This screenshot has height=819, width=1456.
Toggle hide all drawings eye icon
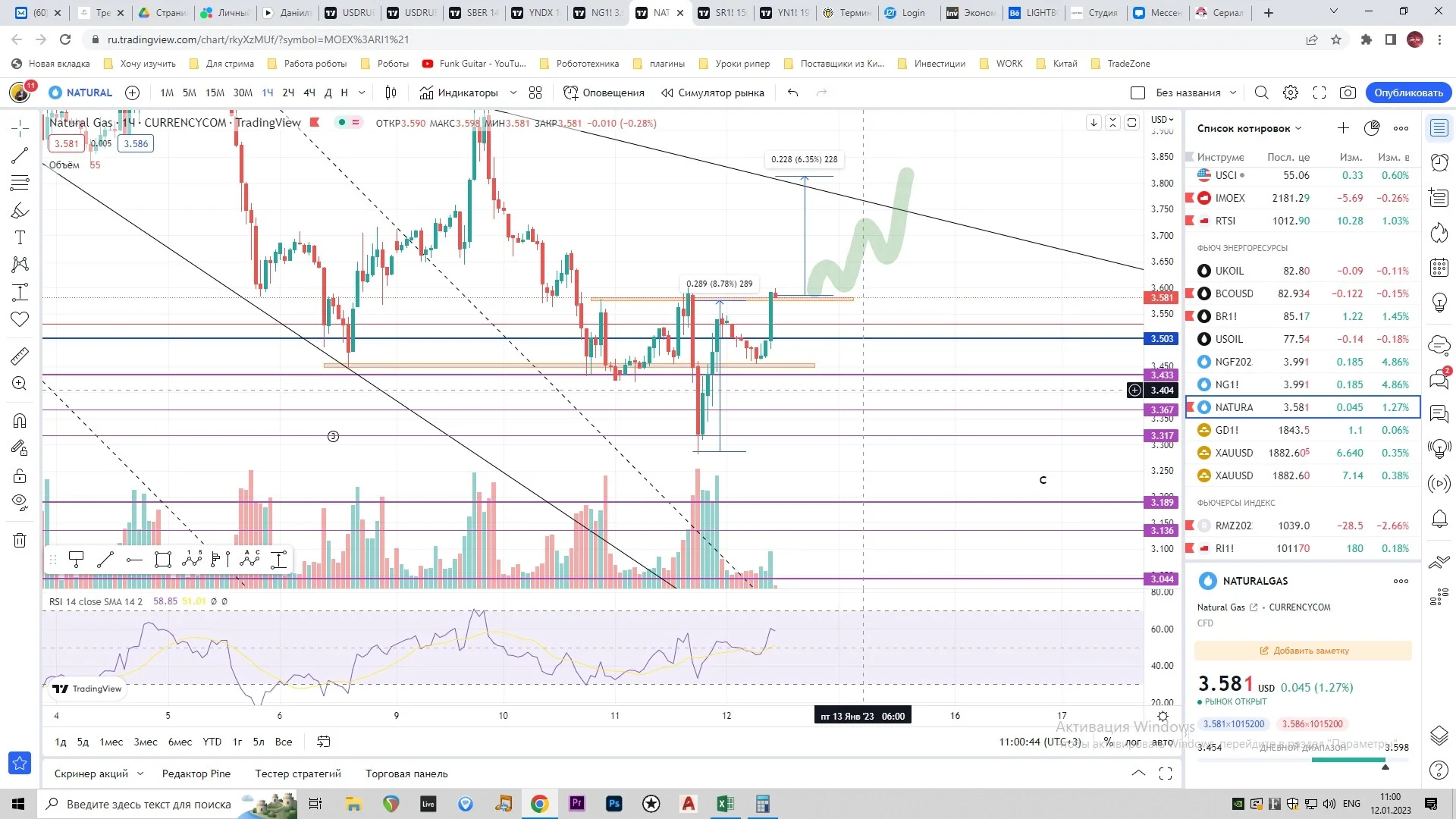[x=20, y=502]
